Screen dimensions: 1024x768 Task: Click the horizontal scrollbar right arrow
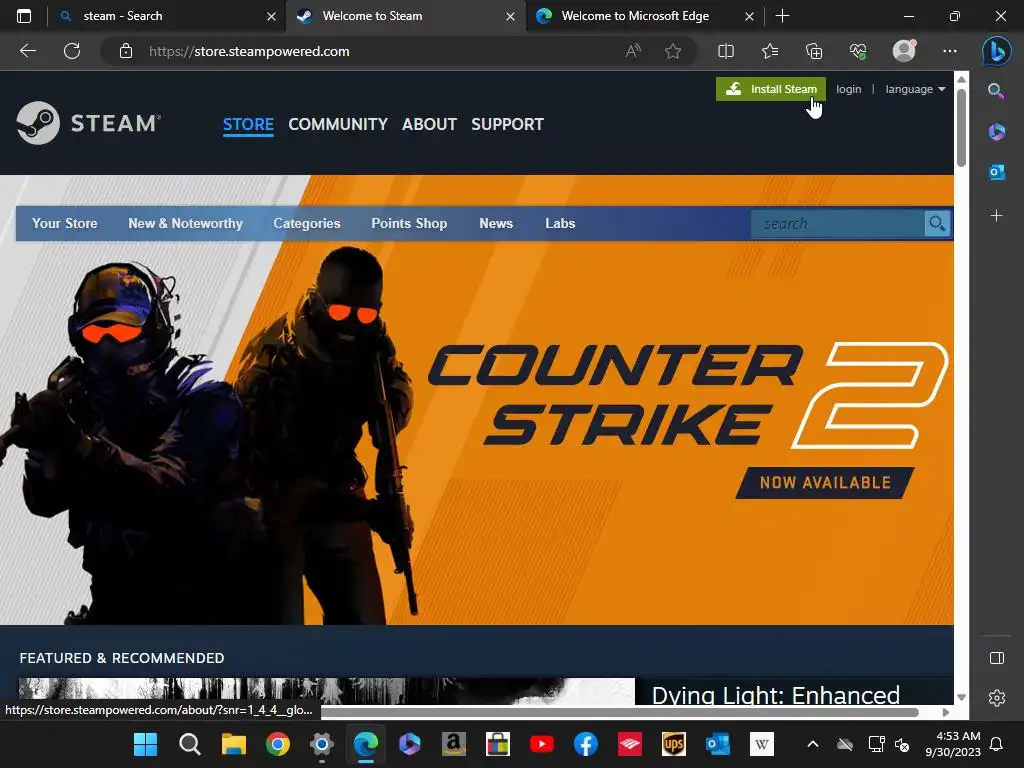click(x=946, y=712)
